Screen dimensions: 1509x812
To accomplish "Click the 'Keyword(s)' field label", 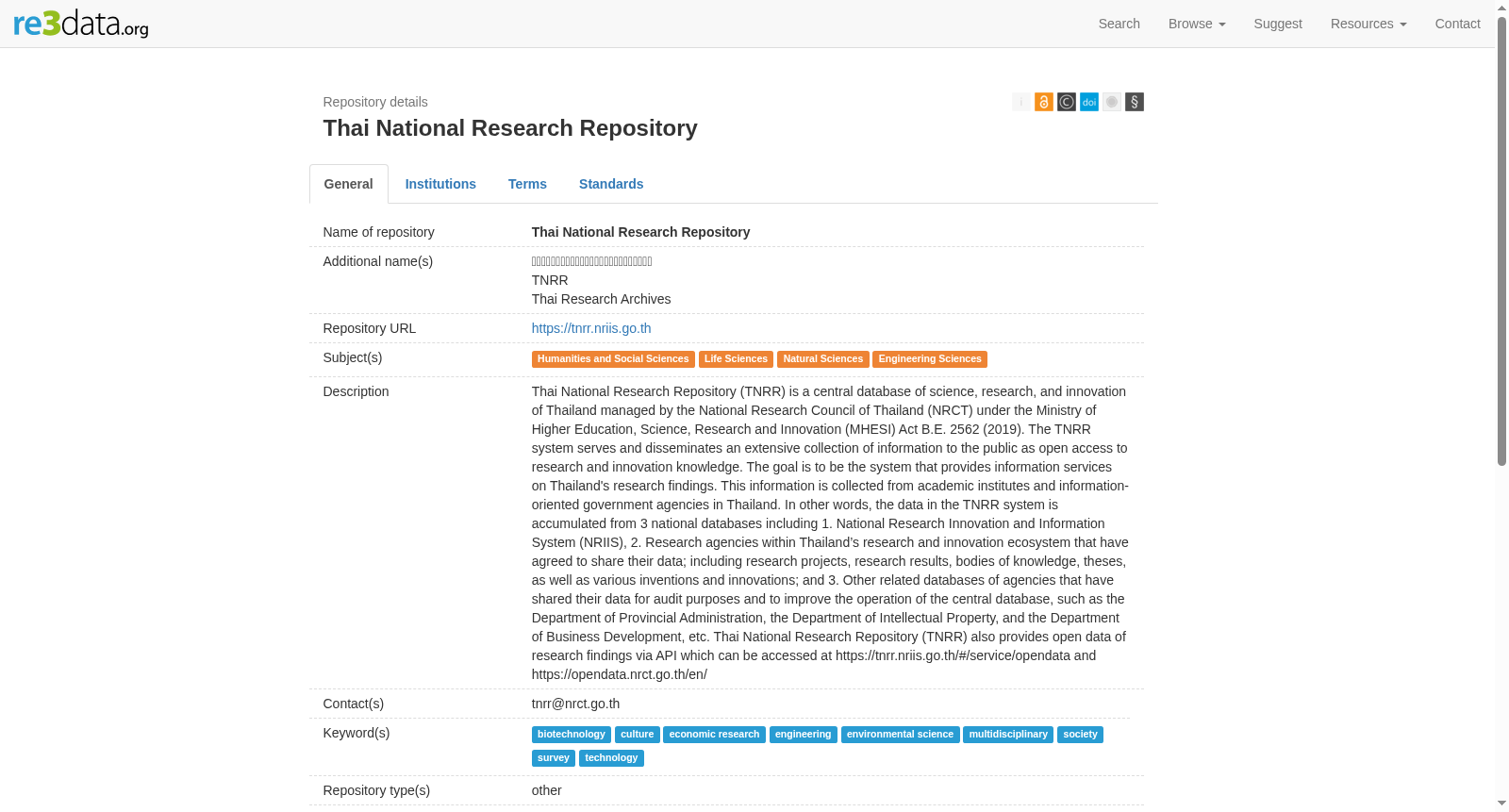I will 357,733.
